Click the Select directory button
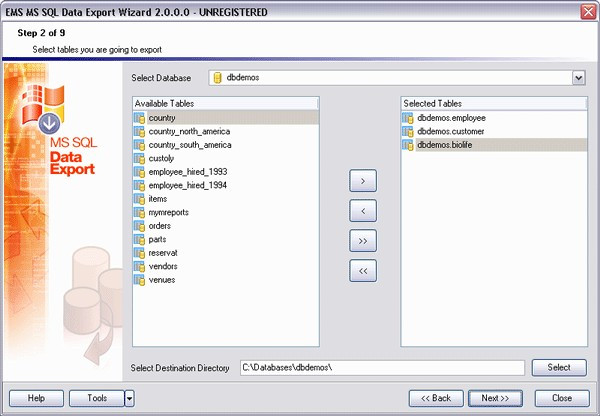Viewport: 600px width, 416px height. point(559,367)
